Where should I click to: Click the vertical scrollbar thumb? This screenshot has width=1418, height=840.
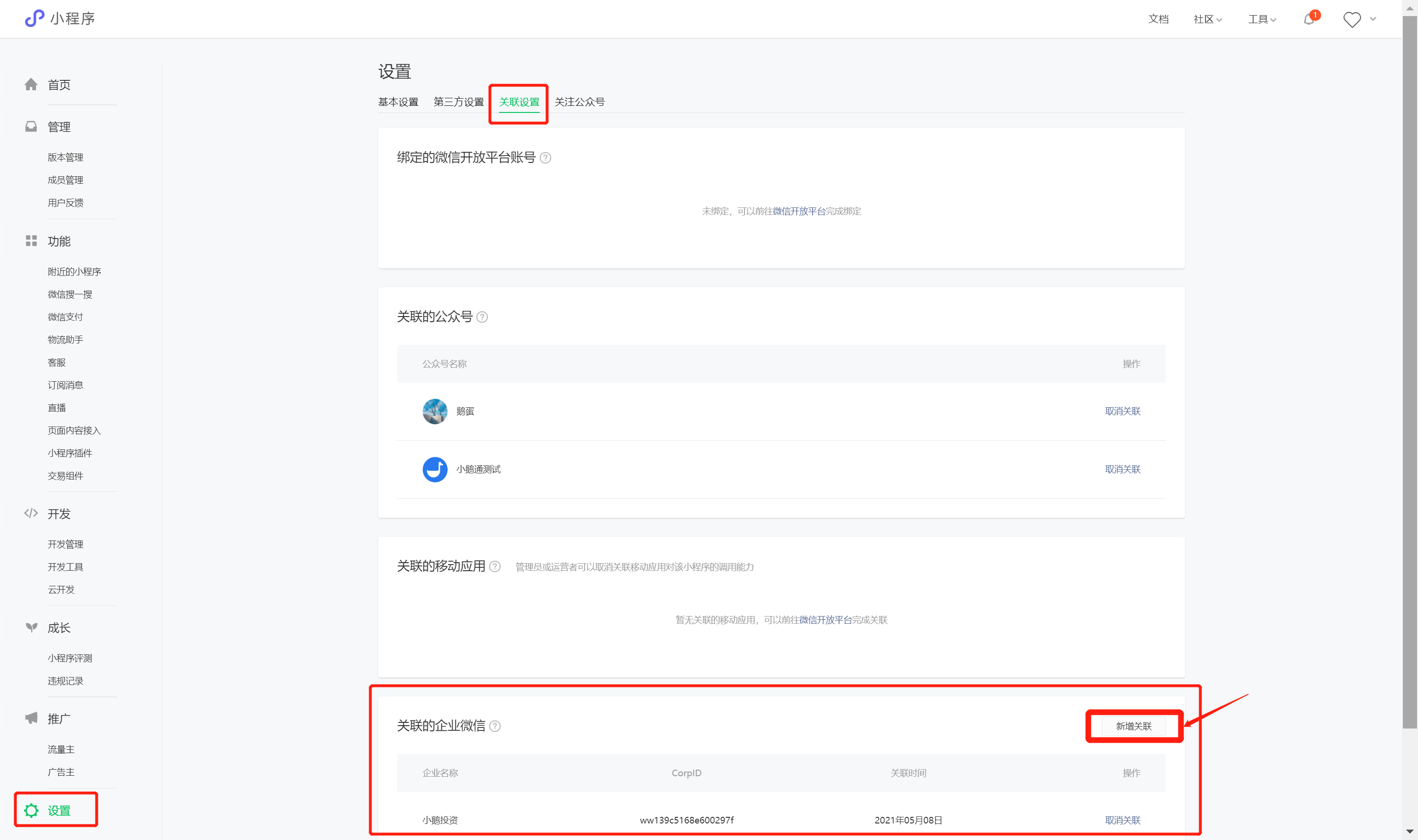click(x=1410, y=372)
